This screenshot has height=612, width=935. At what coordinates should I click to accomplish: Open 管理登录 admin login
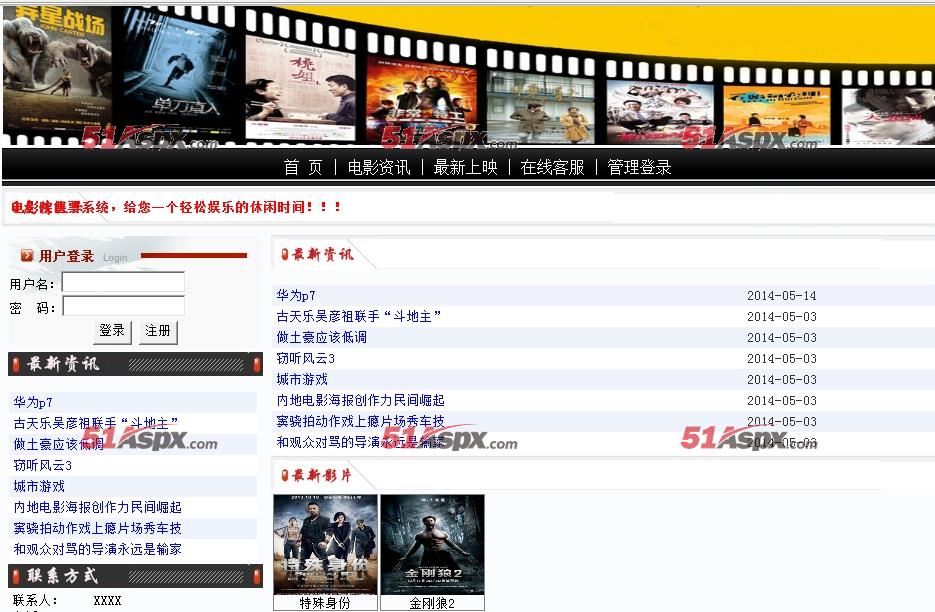(x=639, y=168)
